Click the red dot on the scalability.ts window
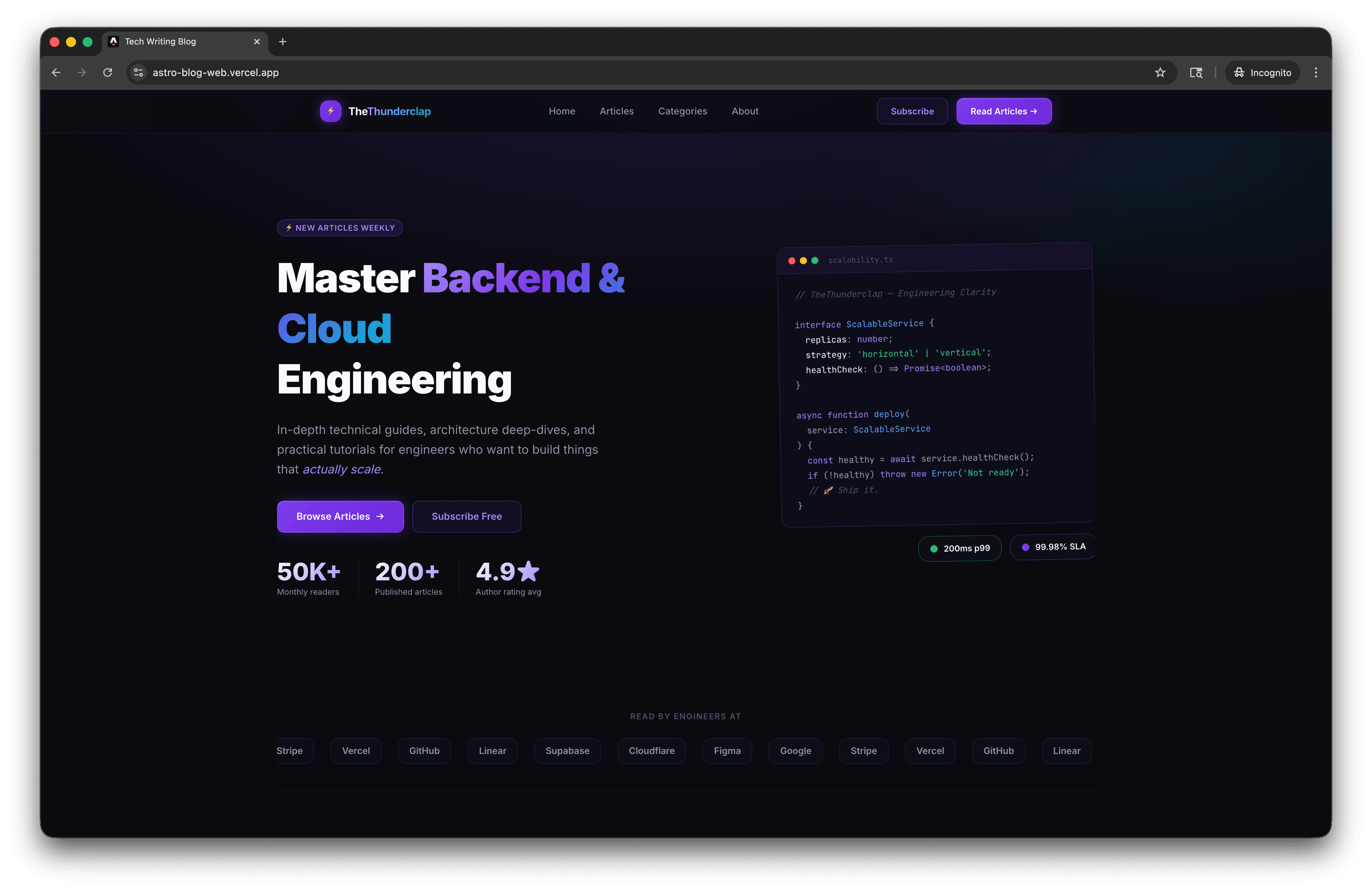Viewport: 1372px width, 891px height. pyautogui.click(x=791, y=260)
